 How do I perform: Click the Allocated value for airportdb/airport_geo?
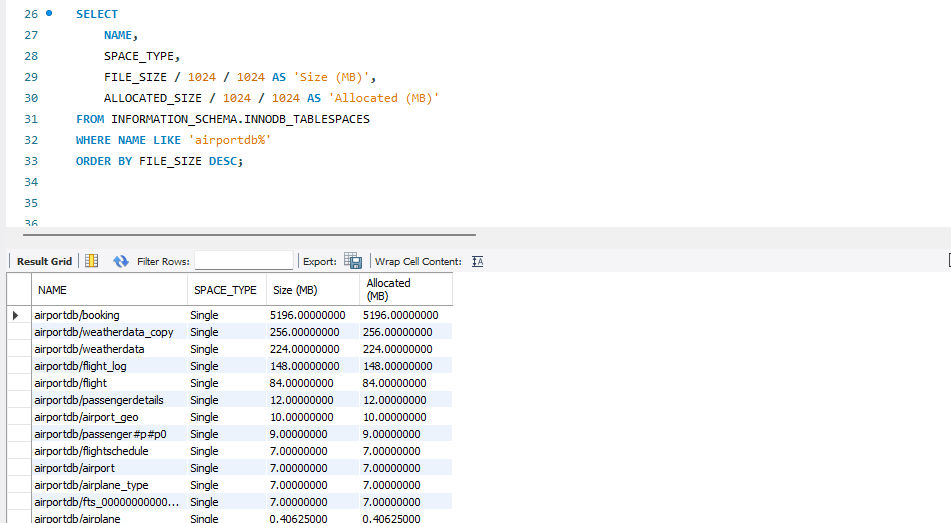coord(397,417)
